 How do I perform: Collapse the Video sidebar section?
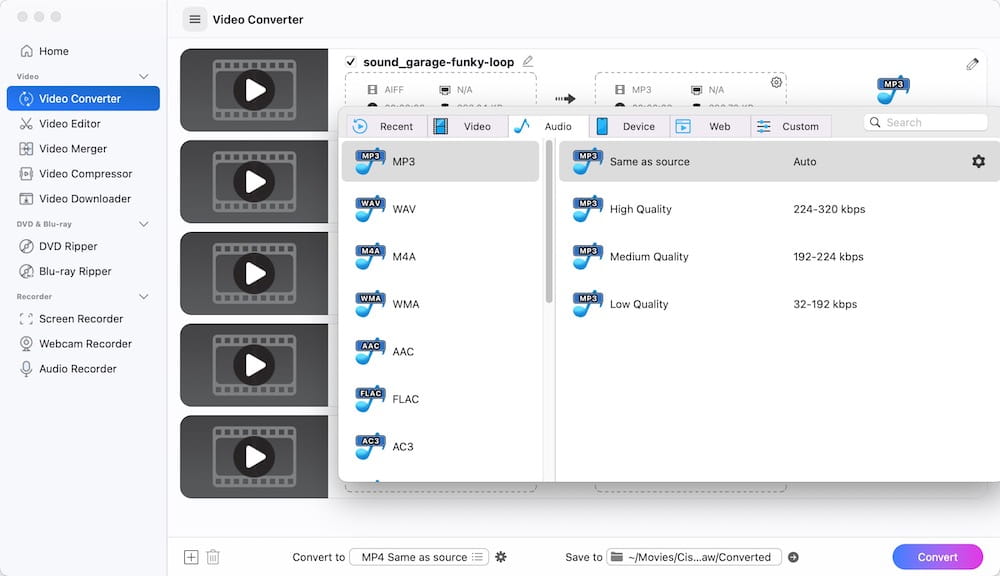click(143, 77)
